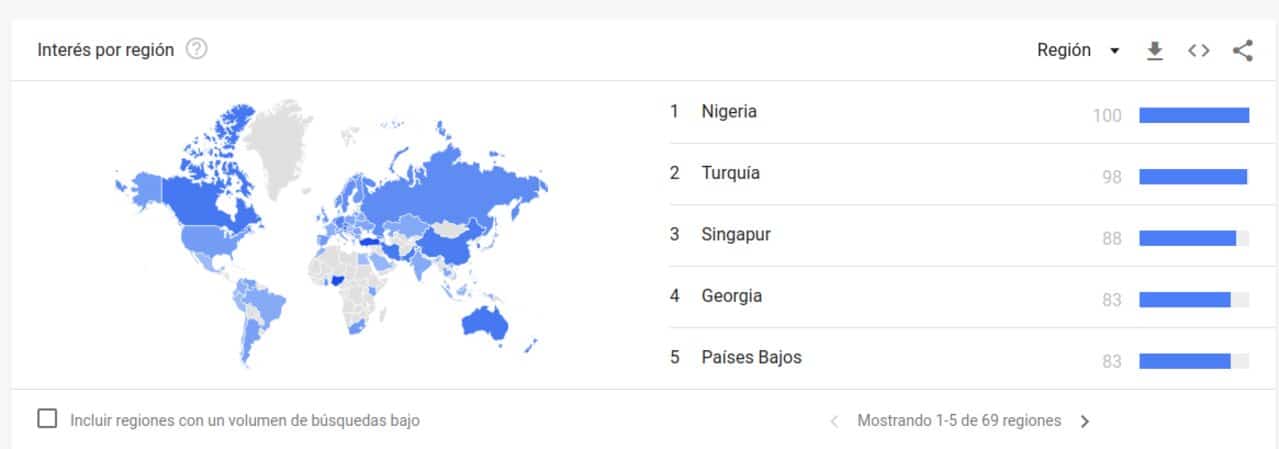Go to next page of regions
This screenshot has width=1279, height=449.
(1085, 421)
